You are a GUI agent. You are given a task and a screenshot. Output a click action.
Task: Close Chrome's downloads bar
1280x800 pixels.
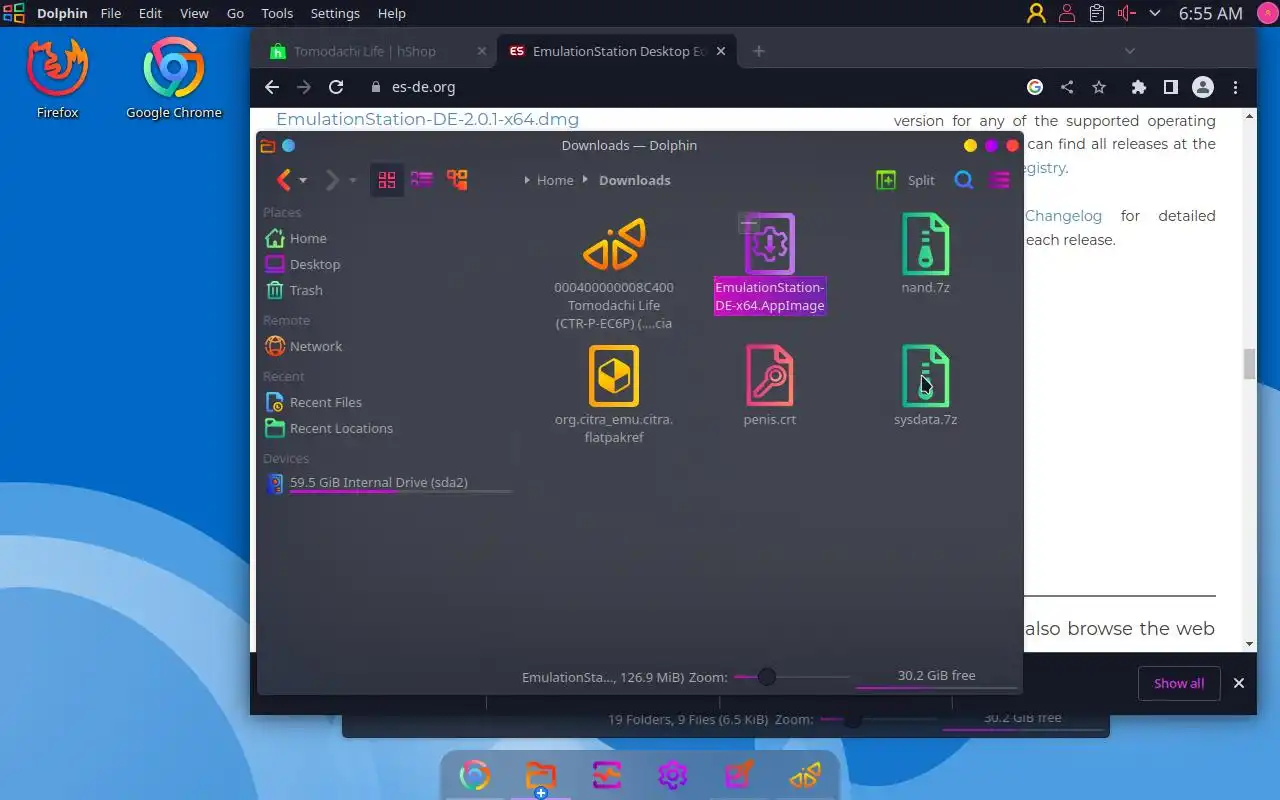(x=1239, y=683)
